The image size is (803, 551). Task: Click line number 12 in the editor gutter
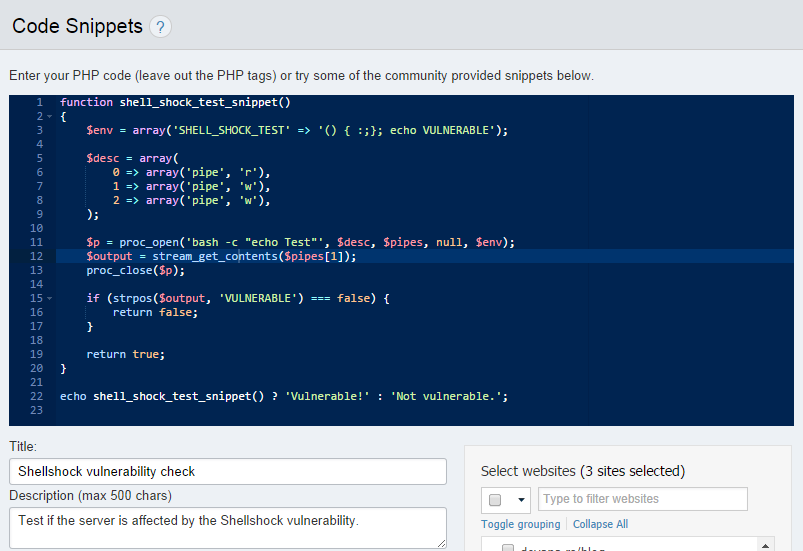click(x=36, y=256)
